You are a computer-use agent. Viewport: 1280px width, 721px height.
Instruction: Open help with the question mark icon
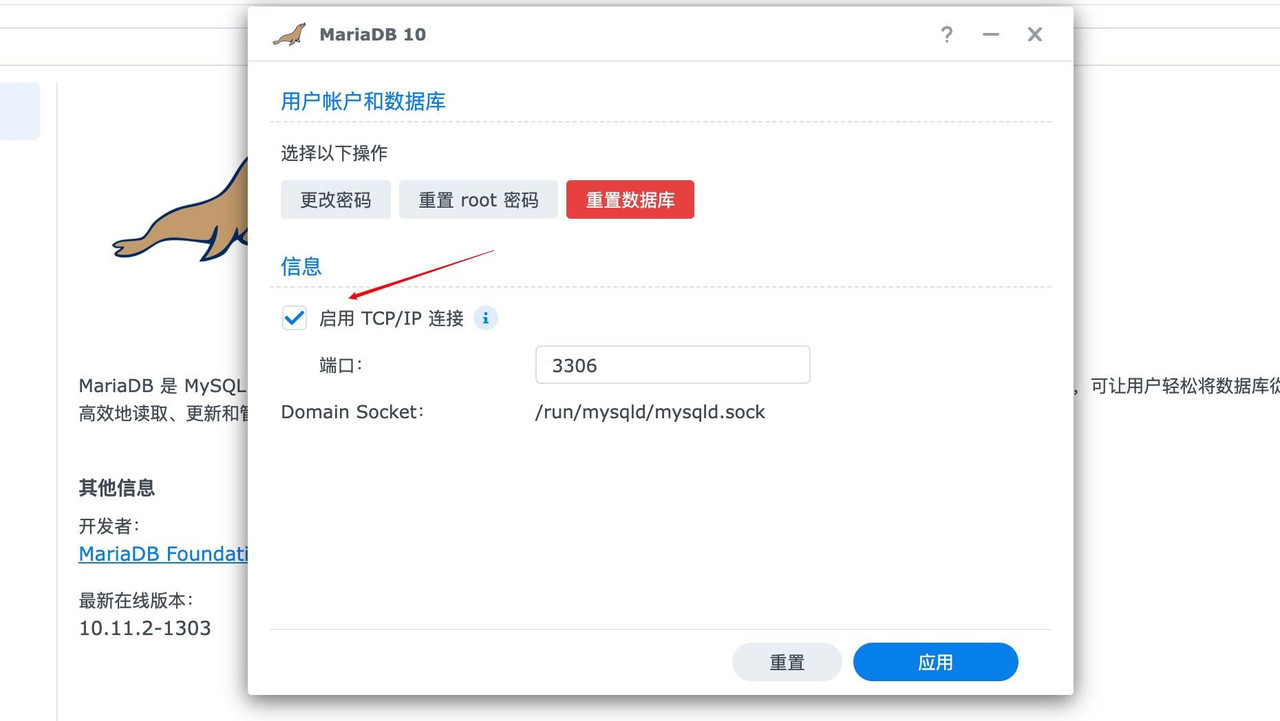946,35
